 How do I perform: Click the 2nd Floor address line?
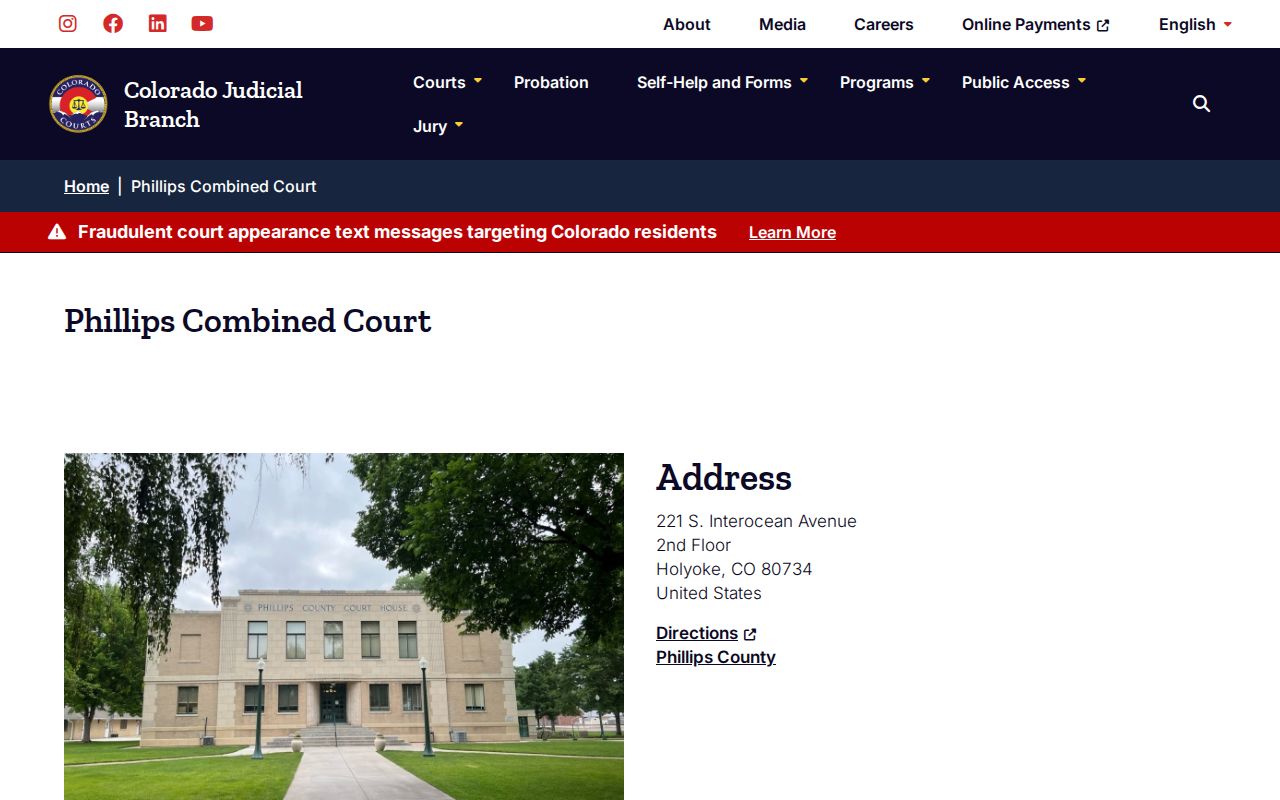[x=693, y=545]
